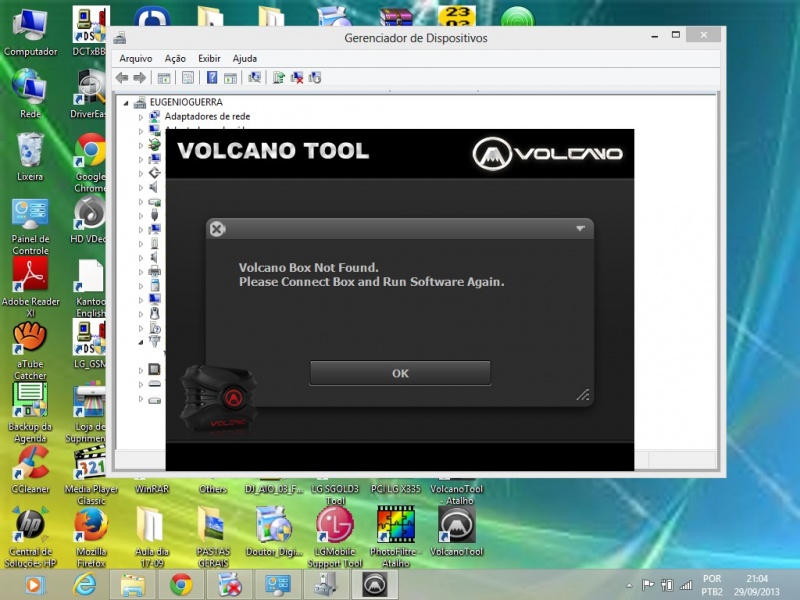Open Adobe Reader XI desktop icon

pos(30,287)
